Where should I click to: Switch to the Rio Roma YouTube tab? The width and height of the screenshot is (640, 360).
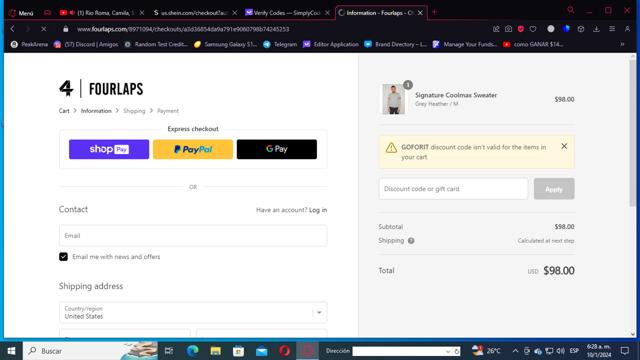pyautogui.click(x=102, y=13)
